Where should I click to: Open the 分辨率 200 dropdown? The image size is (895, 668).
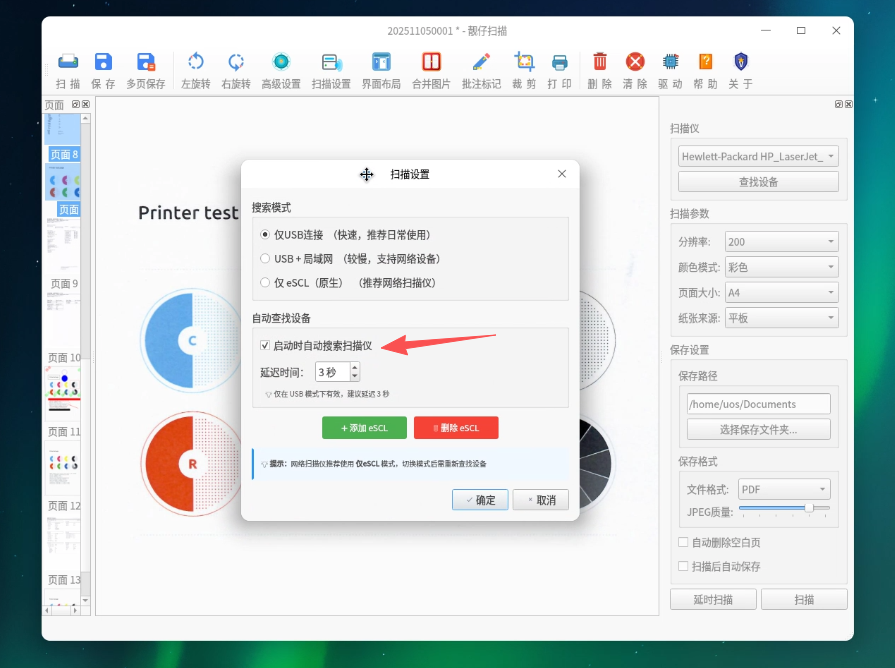pos(781,242)
